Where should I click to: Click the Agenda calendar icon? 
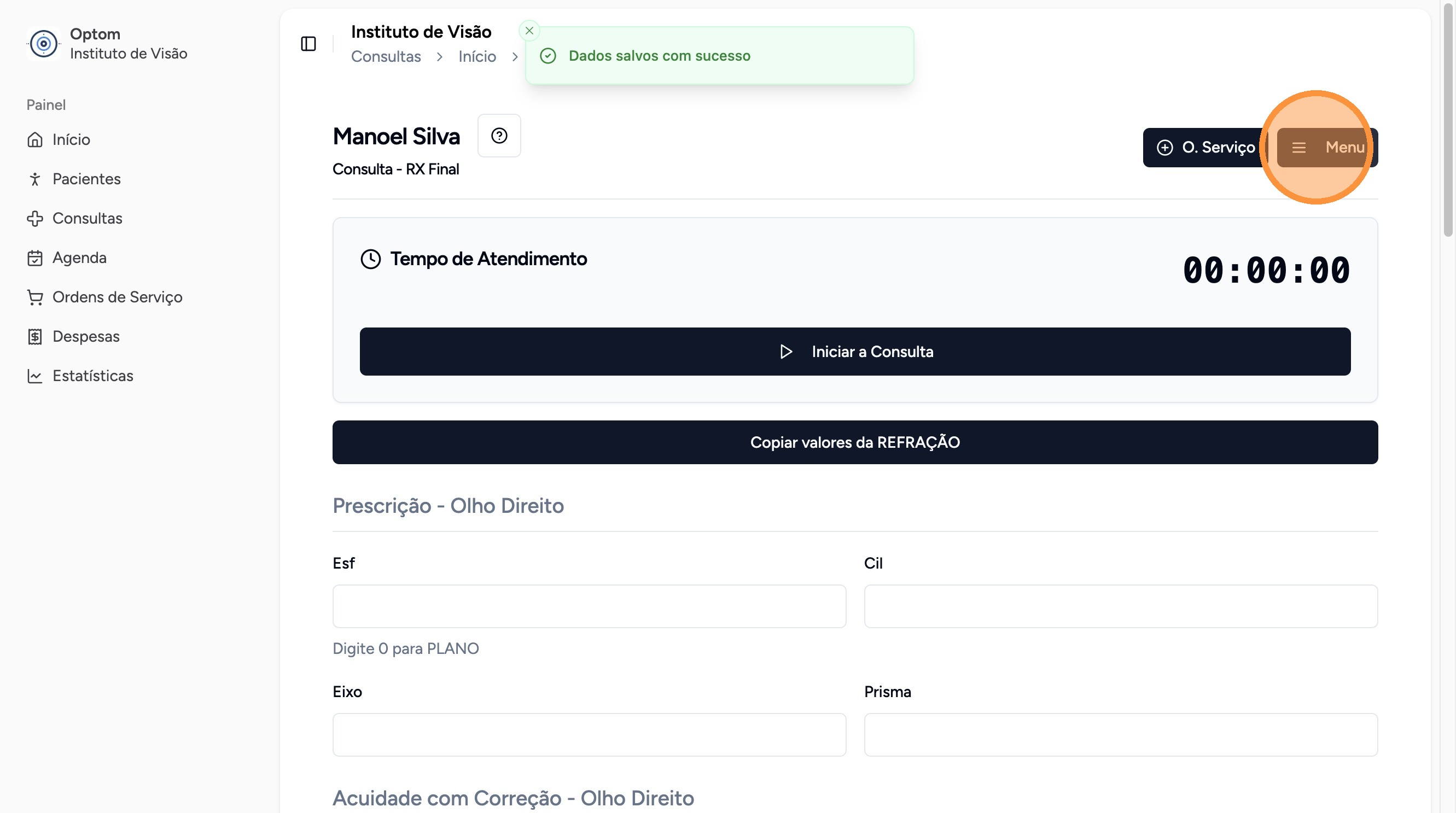(35, 258)
